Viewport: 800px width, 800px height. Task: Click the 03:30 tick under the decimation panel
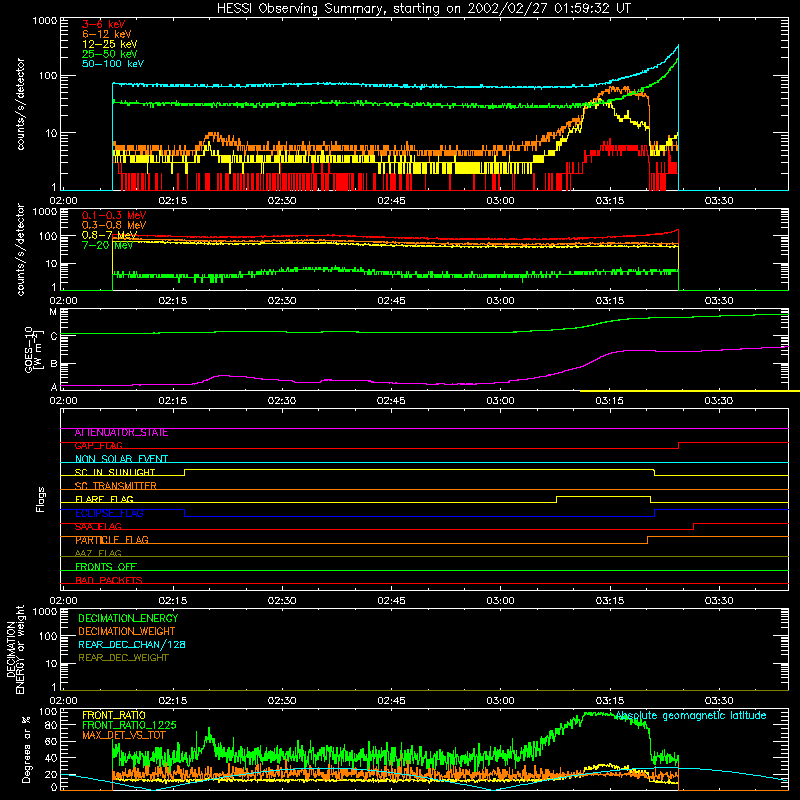(x=719, y=701)
